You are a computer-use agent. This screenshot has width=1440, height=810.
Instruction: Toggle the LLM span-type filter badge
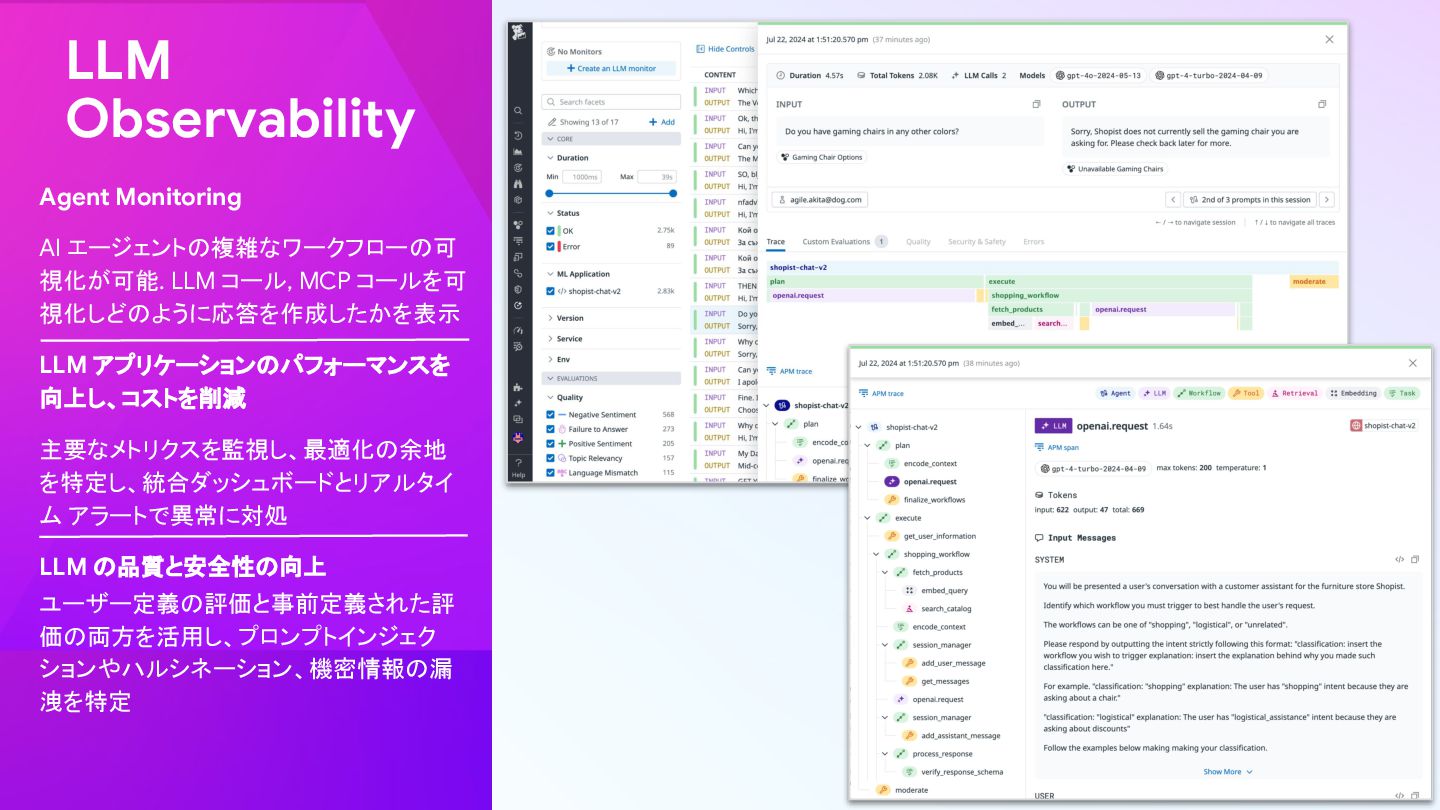click(1154, 393)
